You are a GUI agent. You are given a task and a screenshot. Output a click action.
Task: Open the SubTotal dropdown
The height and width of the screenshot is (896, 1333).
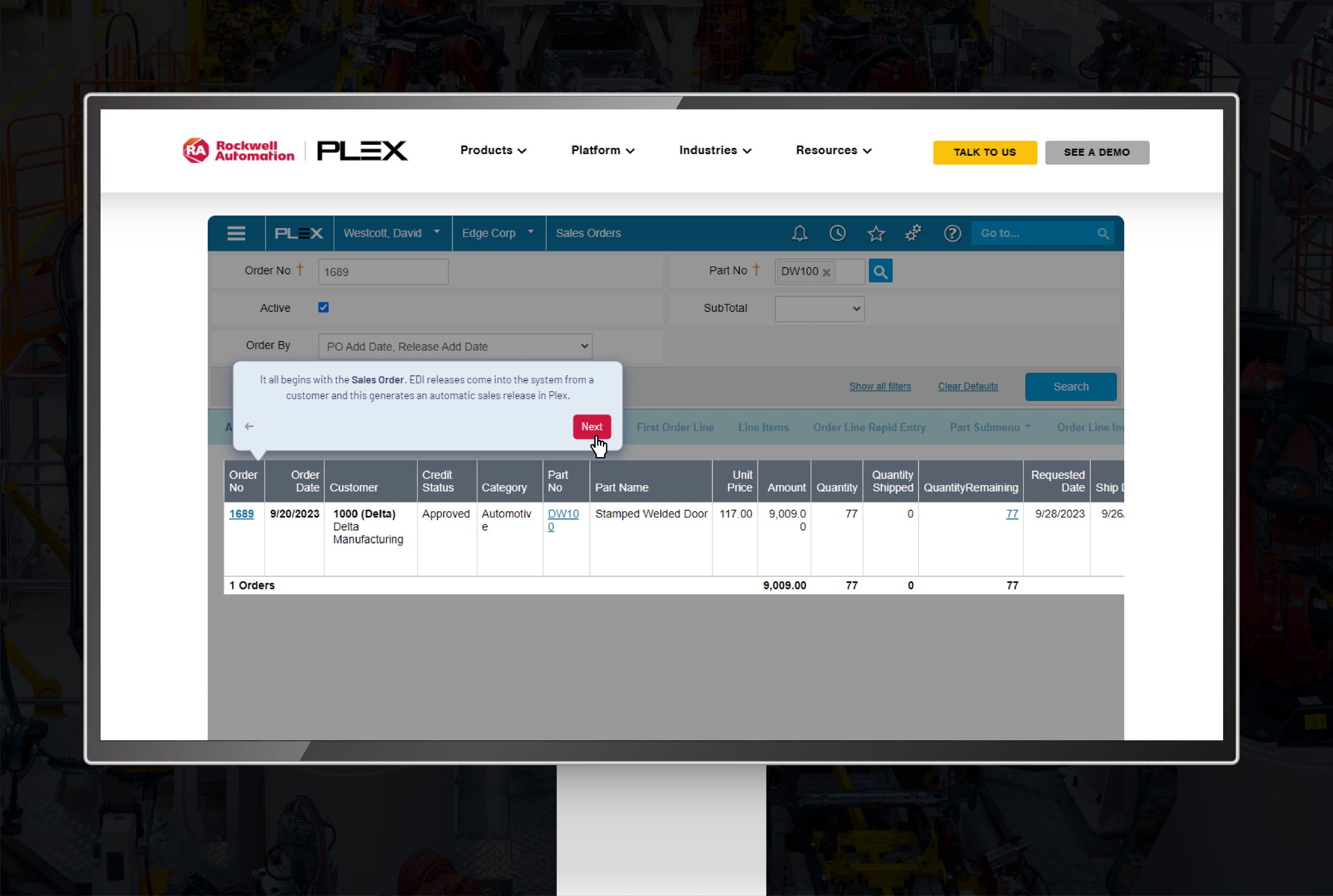pyautogui.click(x=819, y=308)
